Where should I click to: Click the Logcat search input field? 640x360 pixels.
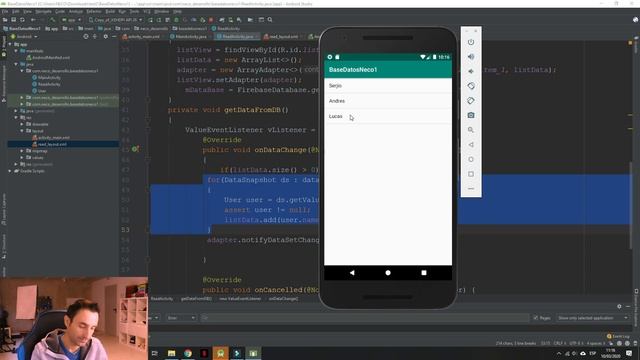coord(365,318)
